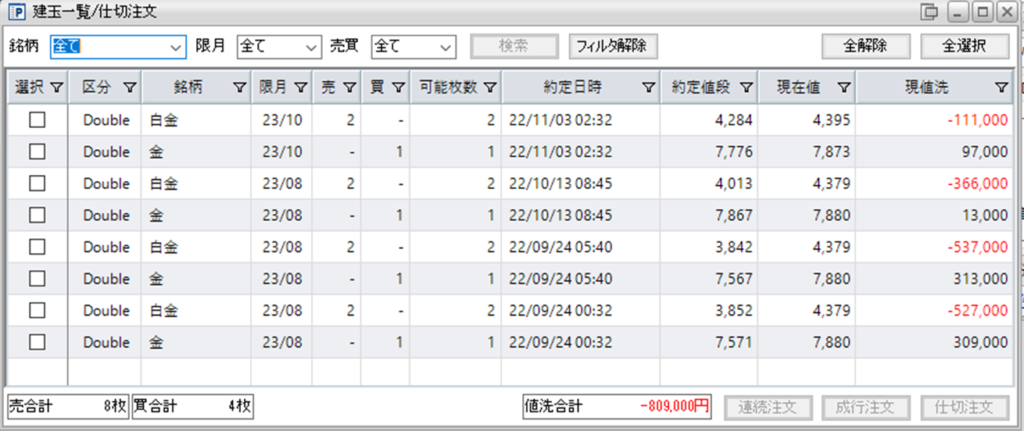The image size is (1024, 431).
Task: Click the P application icon in title bar
Action: coord(15,12)
